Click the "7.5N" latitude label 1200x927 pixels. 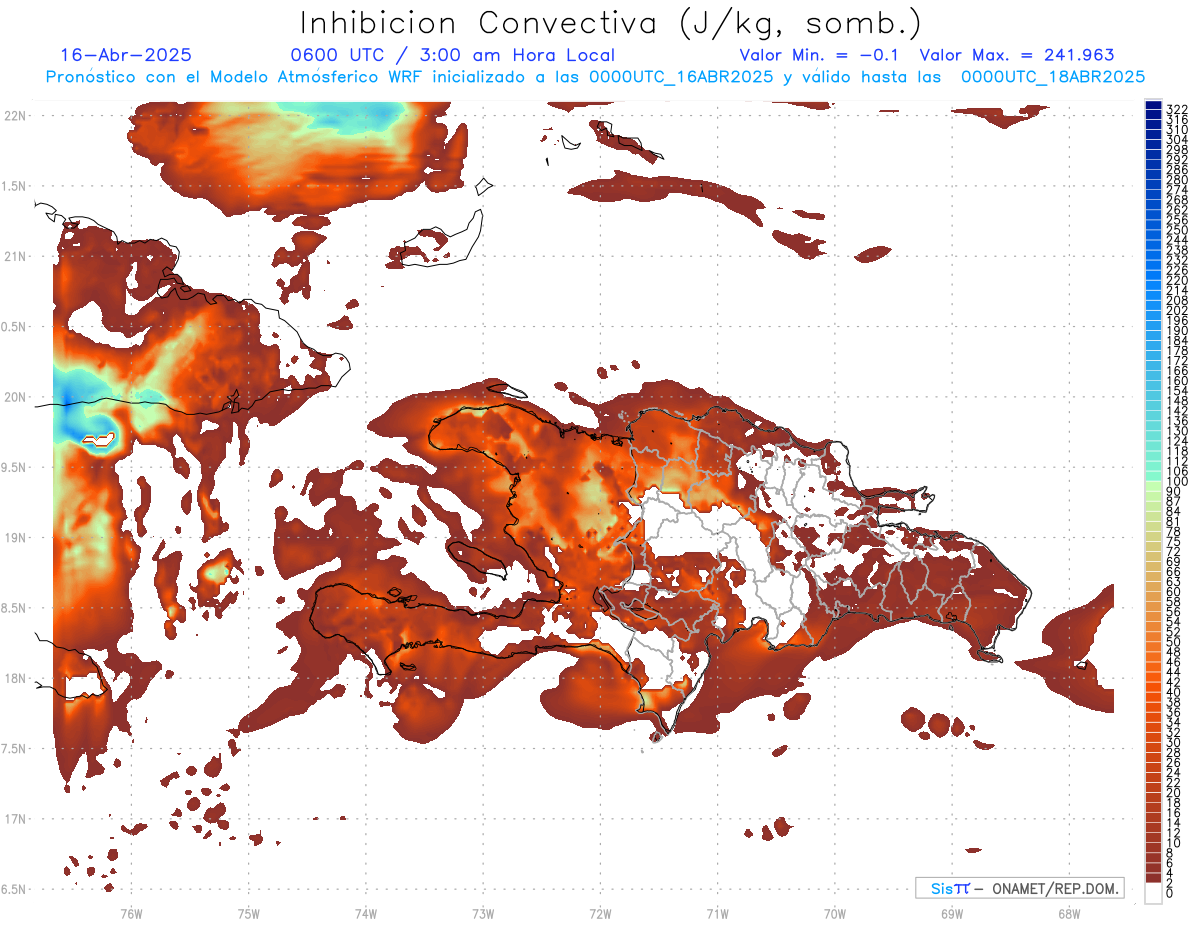tap(15, 749)
